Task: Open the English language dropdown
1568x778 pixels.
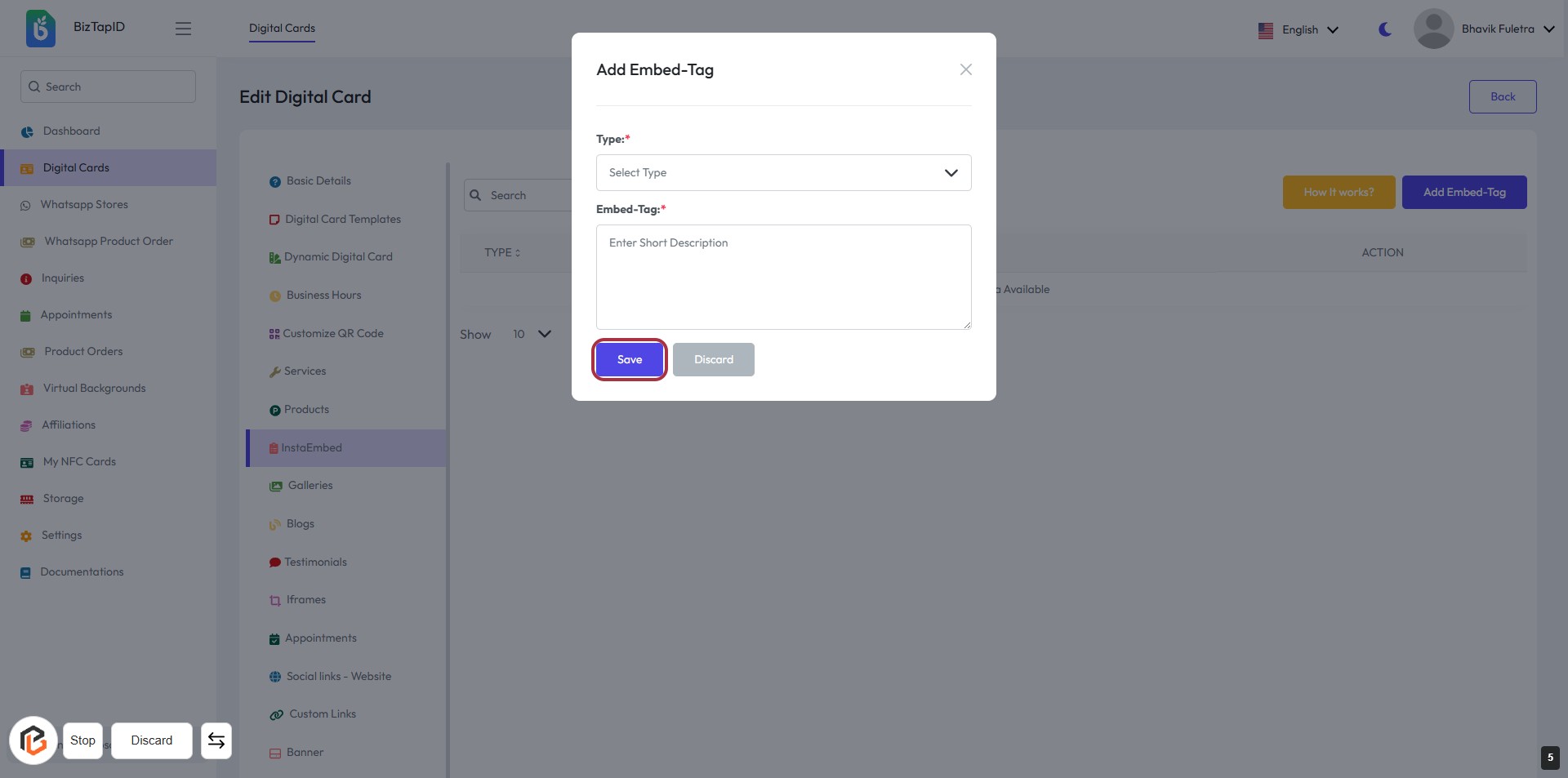Action: (x=1298, y=29)
